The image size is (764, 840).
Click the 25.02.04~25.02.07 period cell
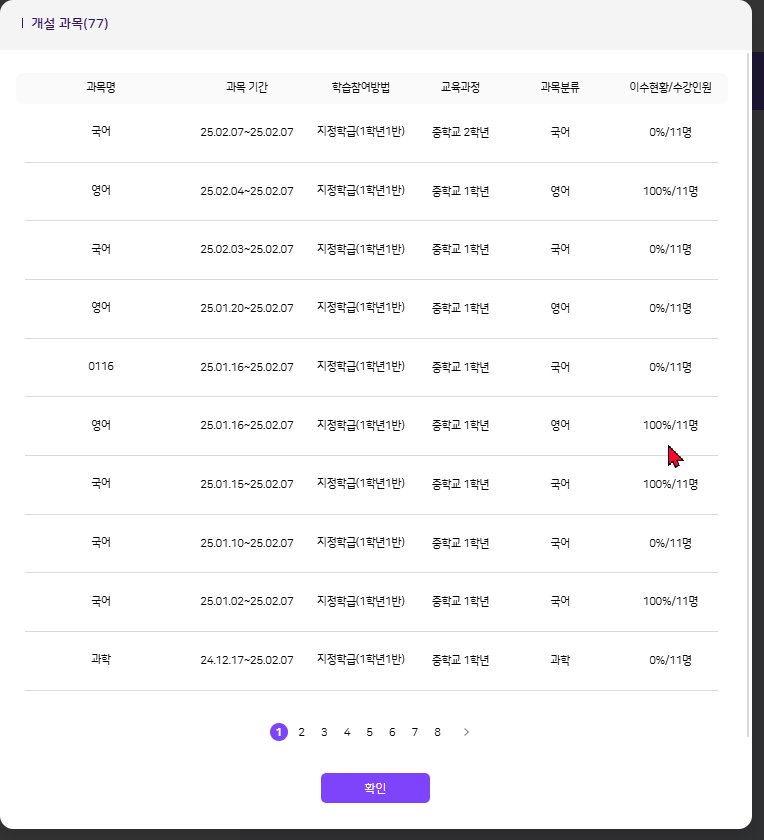point(246,190)
